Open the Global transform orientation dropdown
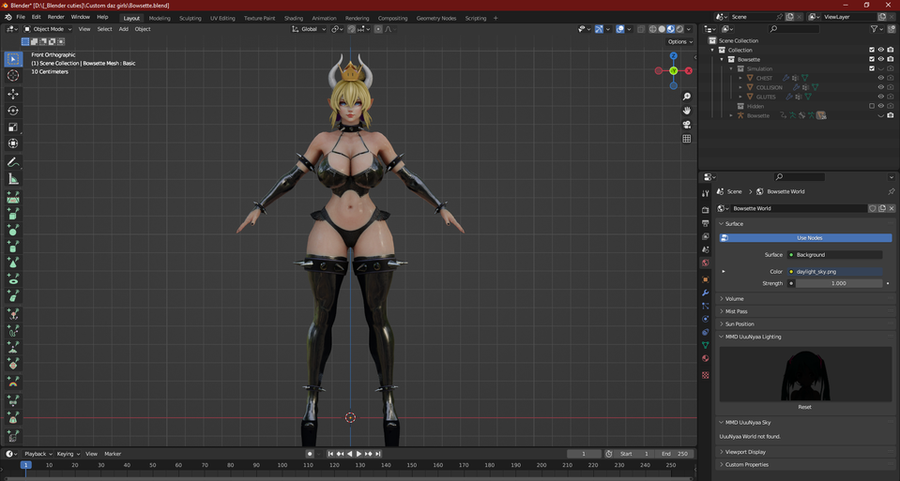This screenshot has width=900, height=481. (x=309, y=29)
